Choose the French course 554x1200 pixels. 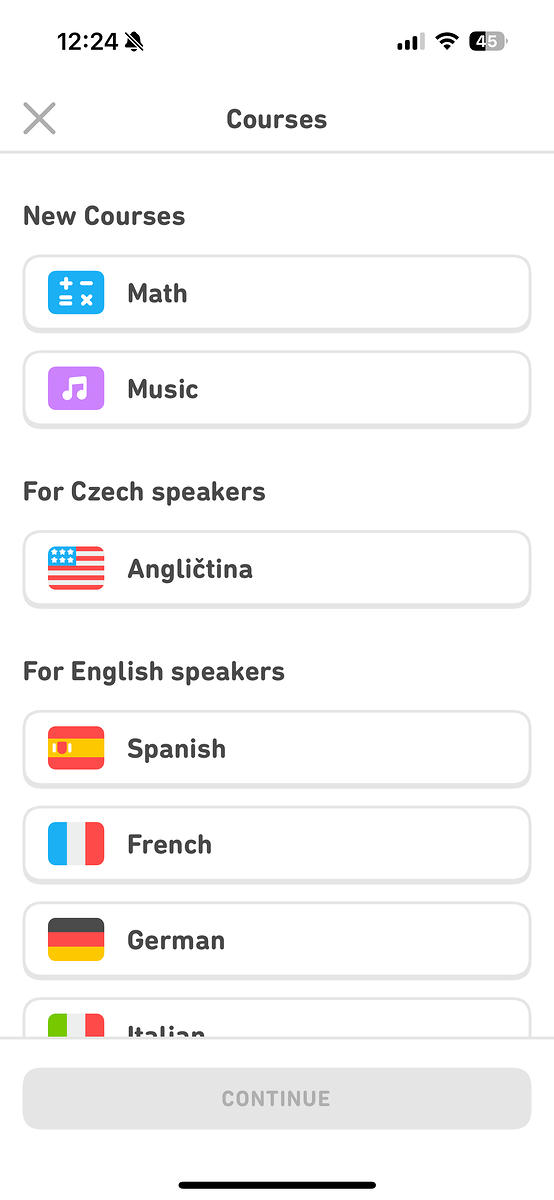click(x=277, y=845)
